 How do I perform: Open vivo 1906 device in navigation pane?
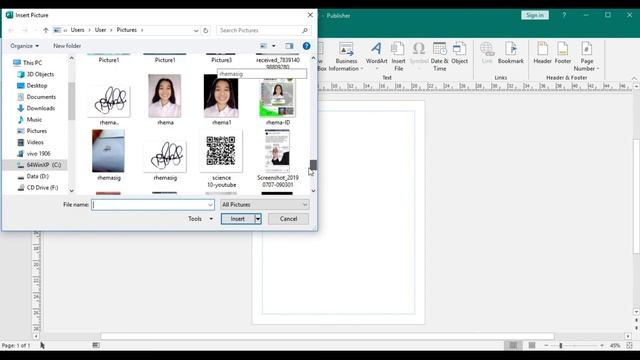click(x=38, y=153)
